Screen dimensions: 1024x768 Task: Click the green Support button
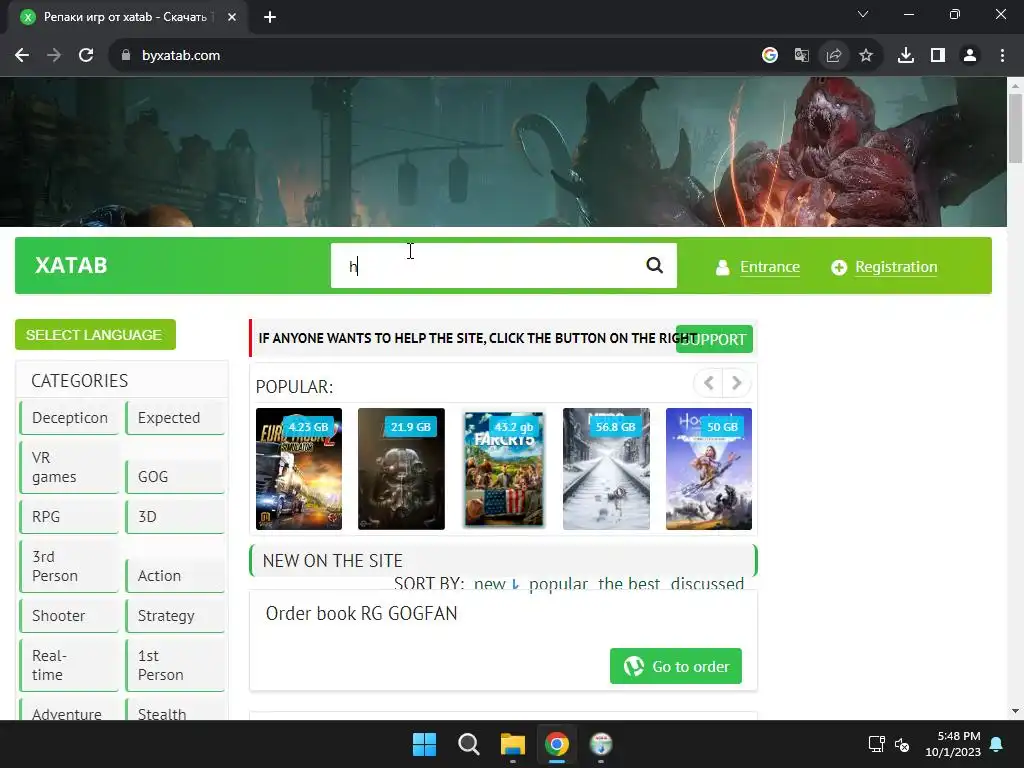[x=714, y=339]
